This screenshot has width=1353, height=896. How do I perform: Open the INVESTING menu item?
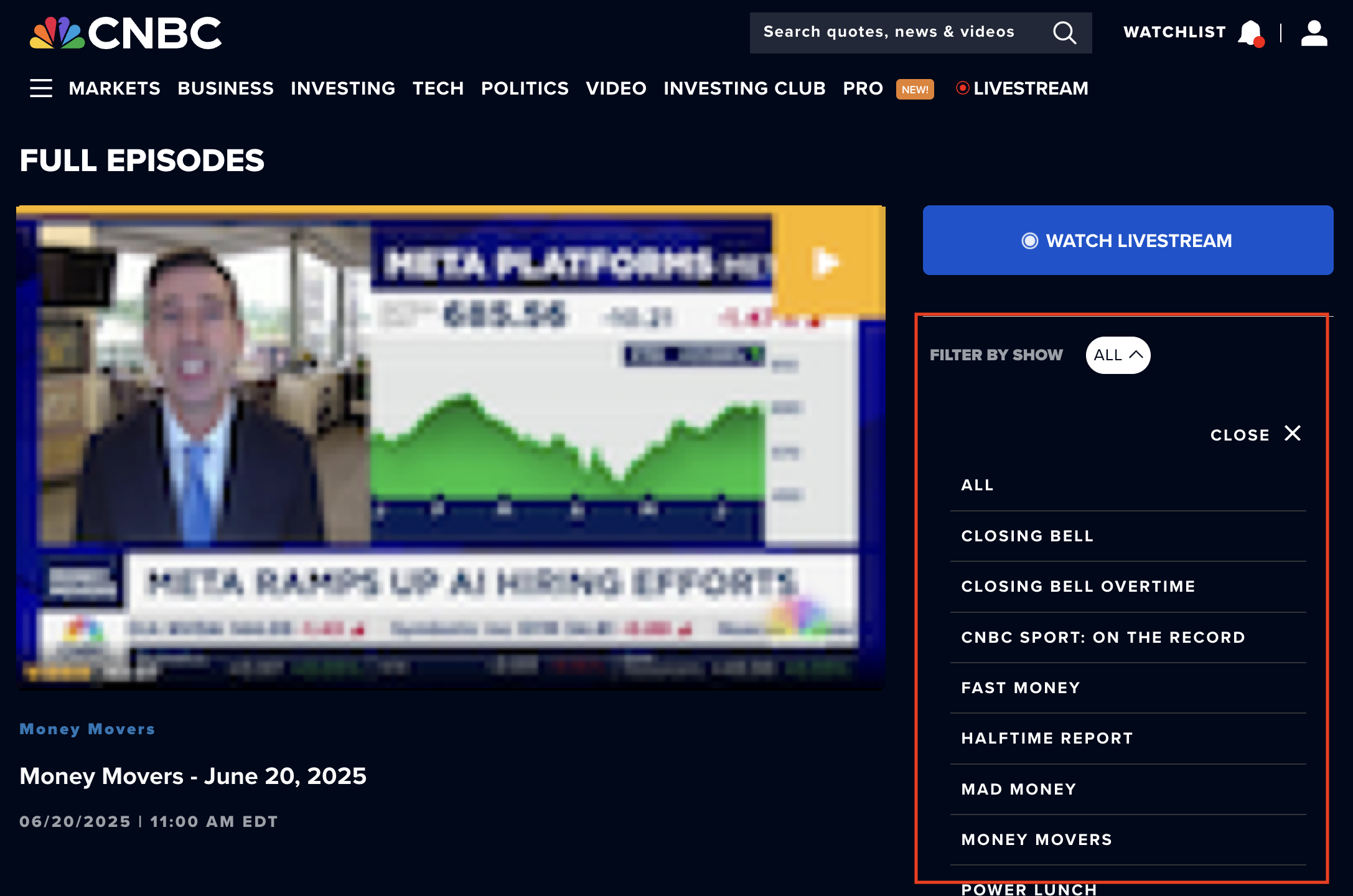click(343, 88)
